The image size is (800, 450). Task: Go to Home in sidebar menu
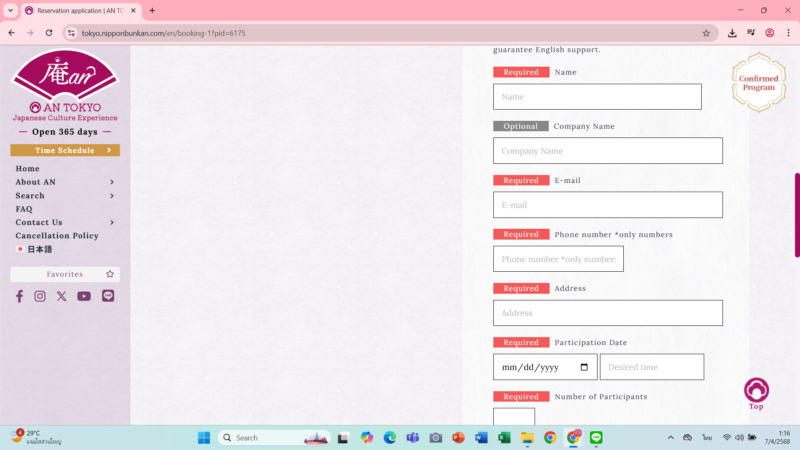click(28, 169)
